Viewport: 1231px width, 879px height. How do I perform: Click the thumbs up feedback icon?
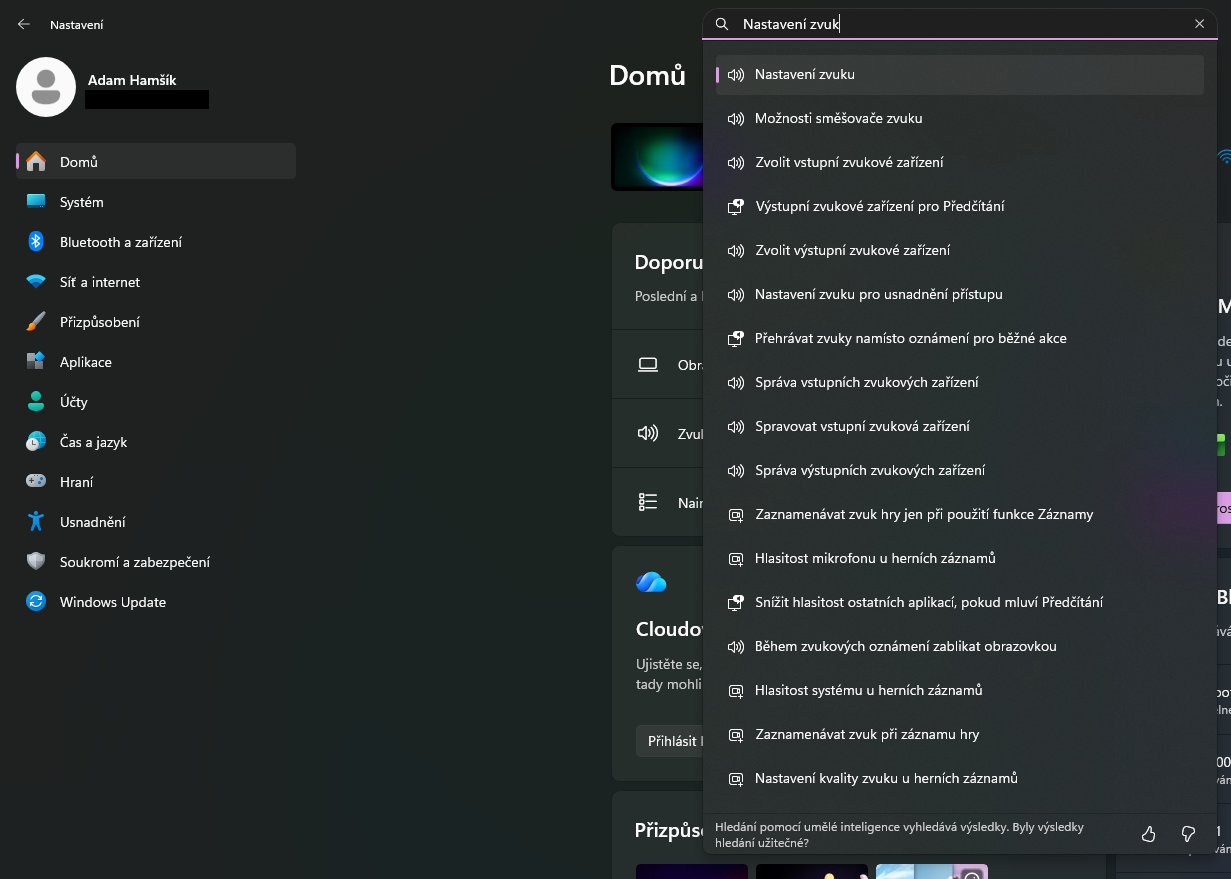(1148, 834)
